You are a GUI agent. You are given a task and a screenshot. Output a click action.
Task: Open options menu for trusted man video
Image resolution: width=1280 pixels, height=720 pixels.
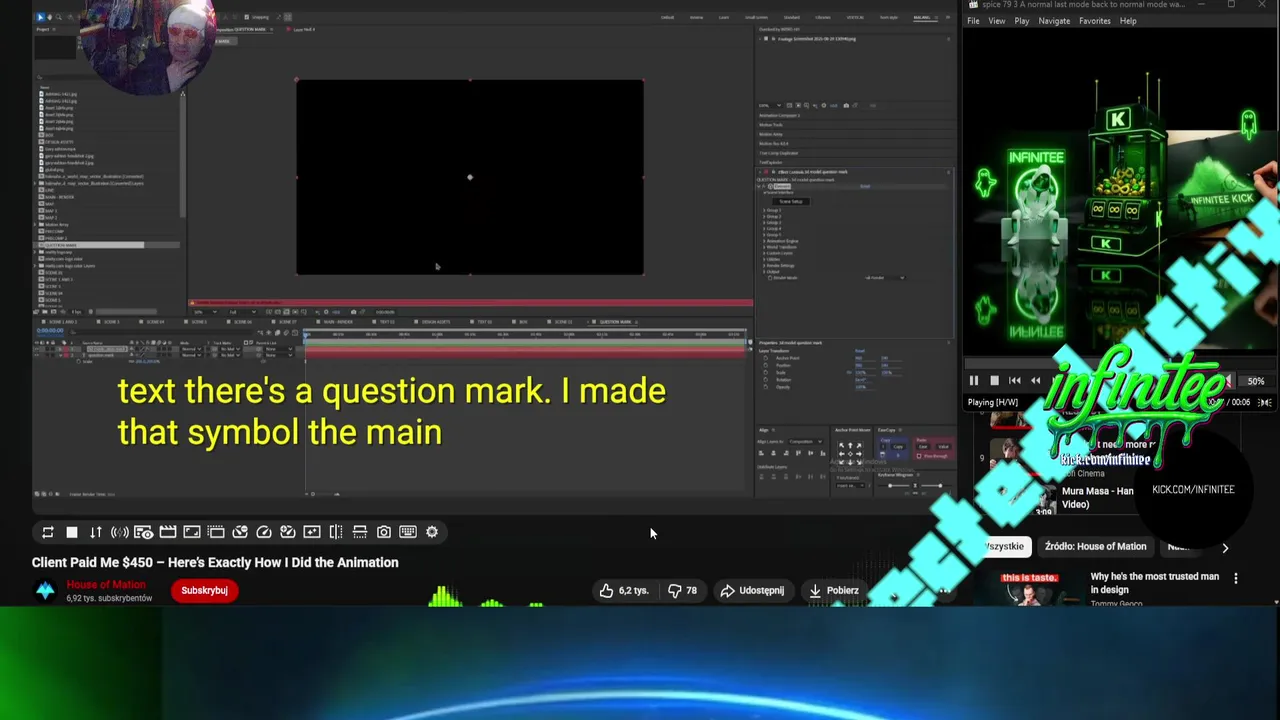pos(1236,578)
